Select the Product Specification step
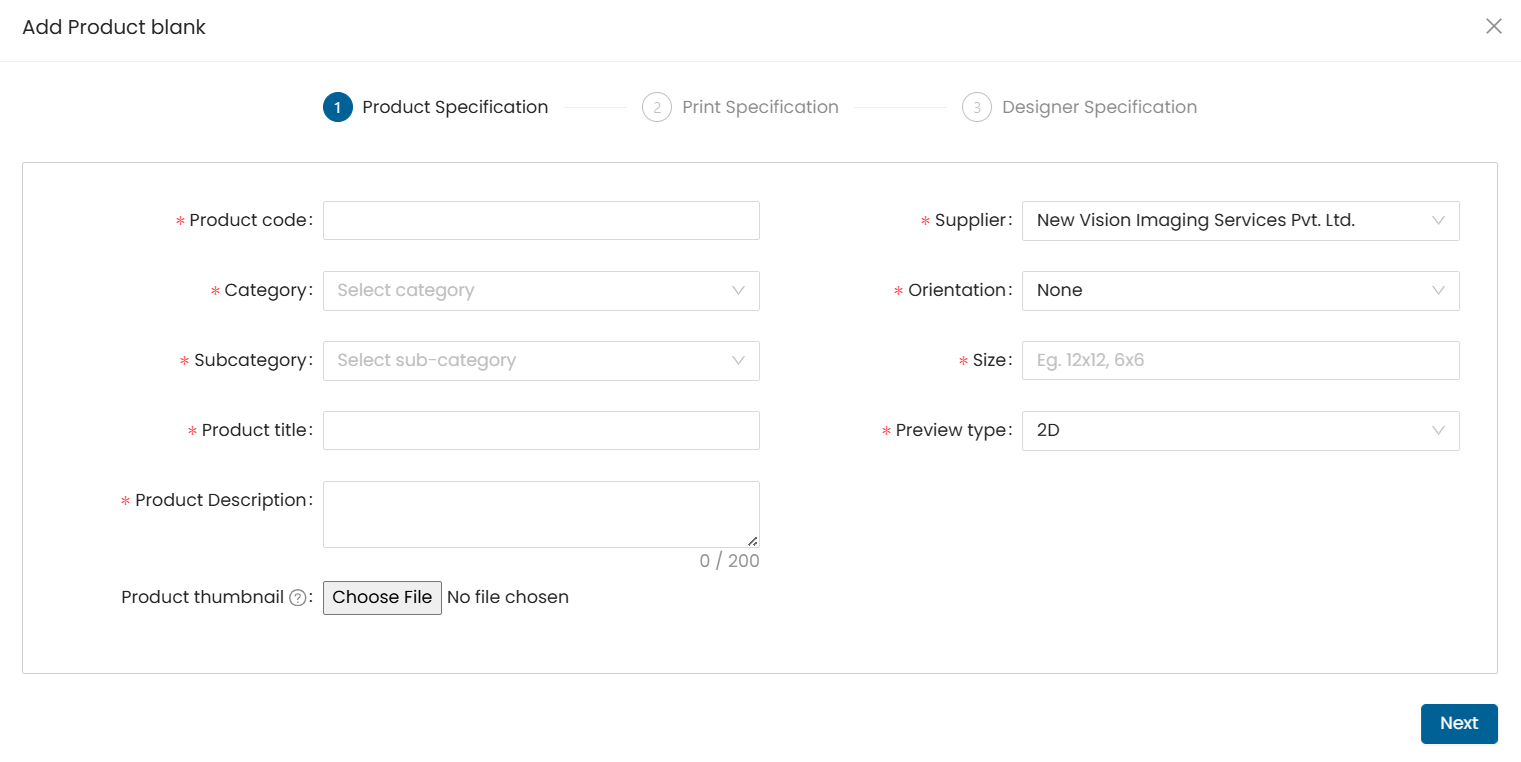1521x762 pixels. pos(455,107)
